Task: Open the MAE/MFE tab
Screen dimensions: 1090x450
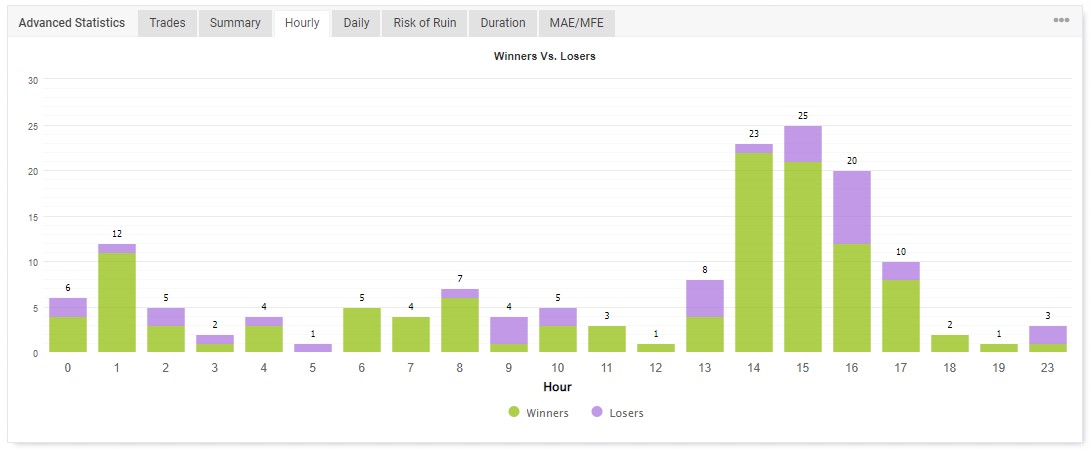Action: pyautogui.click(x=577, y=23)
